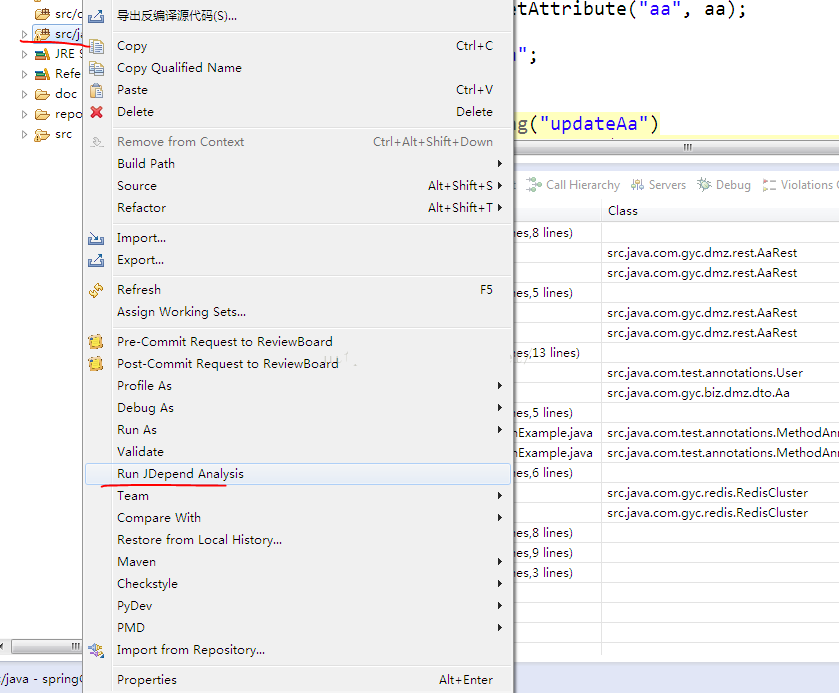
Task: Select Import... menu entry
Action: (298, 238)
